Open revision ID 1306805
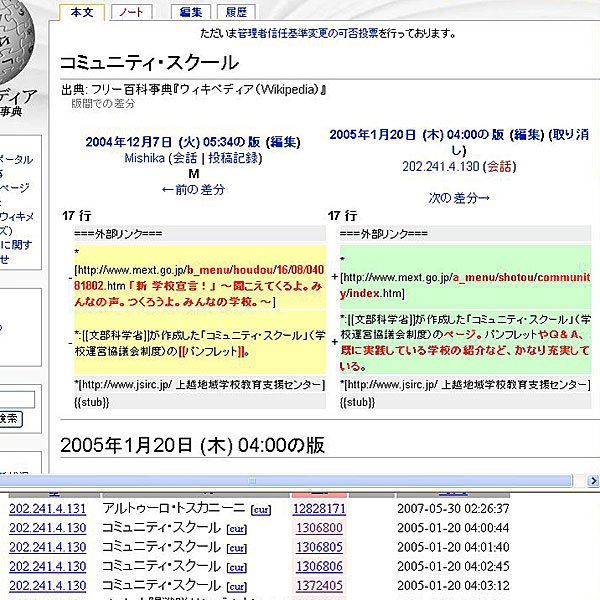Viewport: 600px width, 600px height. 319,547
